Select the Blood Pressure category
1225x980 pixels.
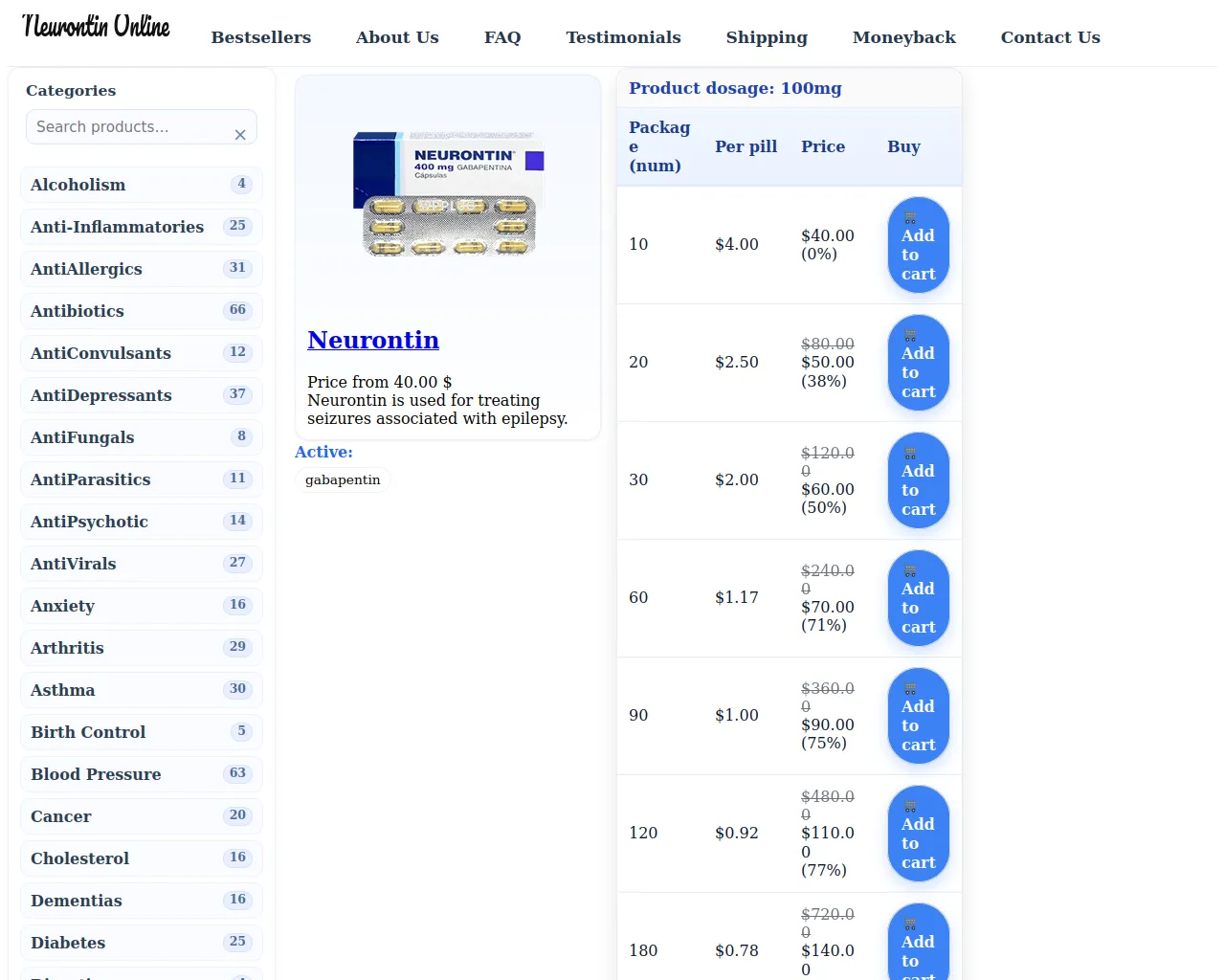coord(96,774)
